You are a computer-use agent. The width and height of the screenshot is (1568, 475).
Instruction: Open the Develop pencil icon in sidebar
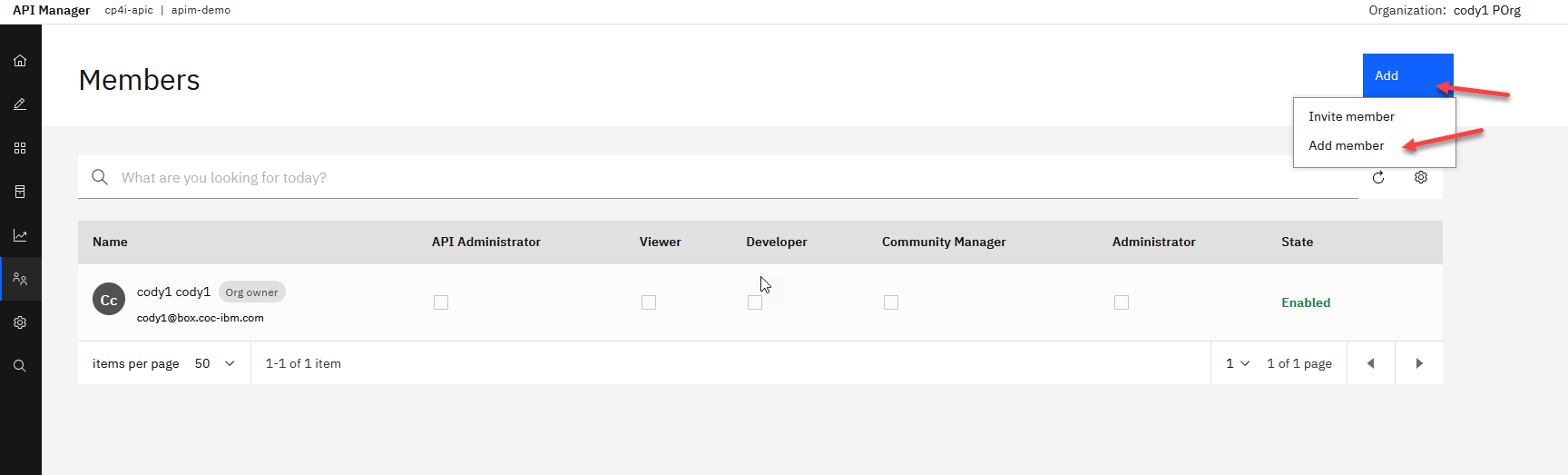pos(20,104)
